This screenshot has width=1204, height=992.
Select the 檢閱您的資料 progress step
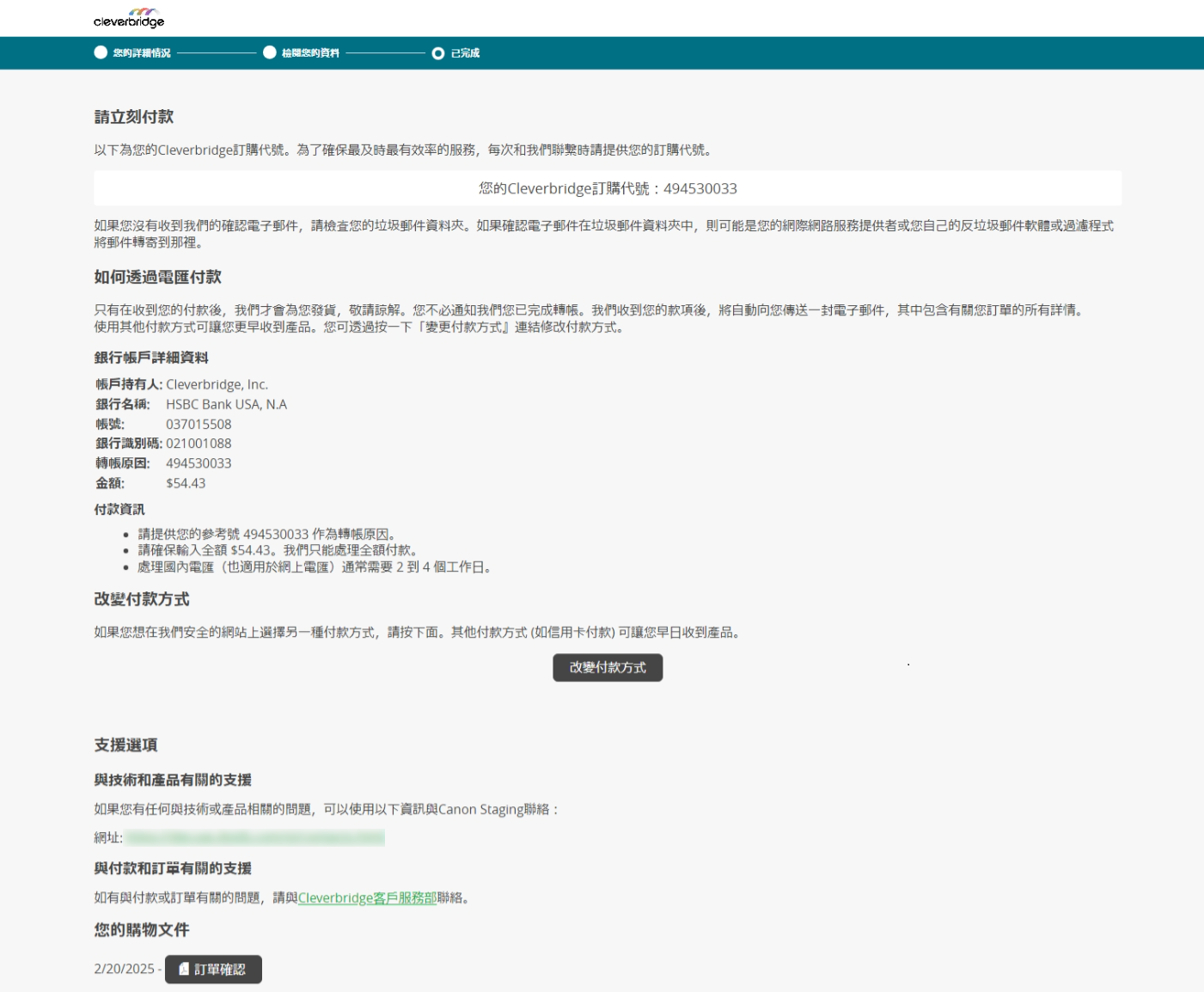click(x=302, y=53)
